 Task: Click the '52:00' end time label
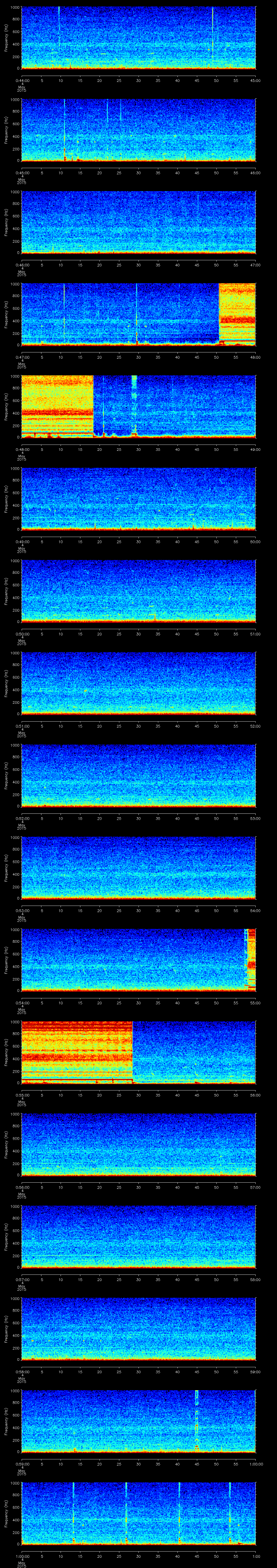[256, 726]
